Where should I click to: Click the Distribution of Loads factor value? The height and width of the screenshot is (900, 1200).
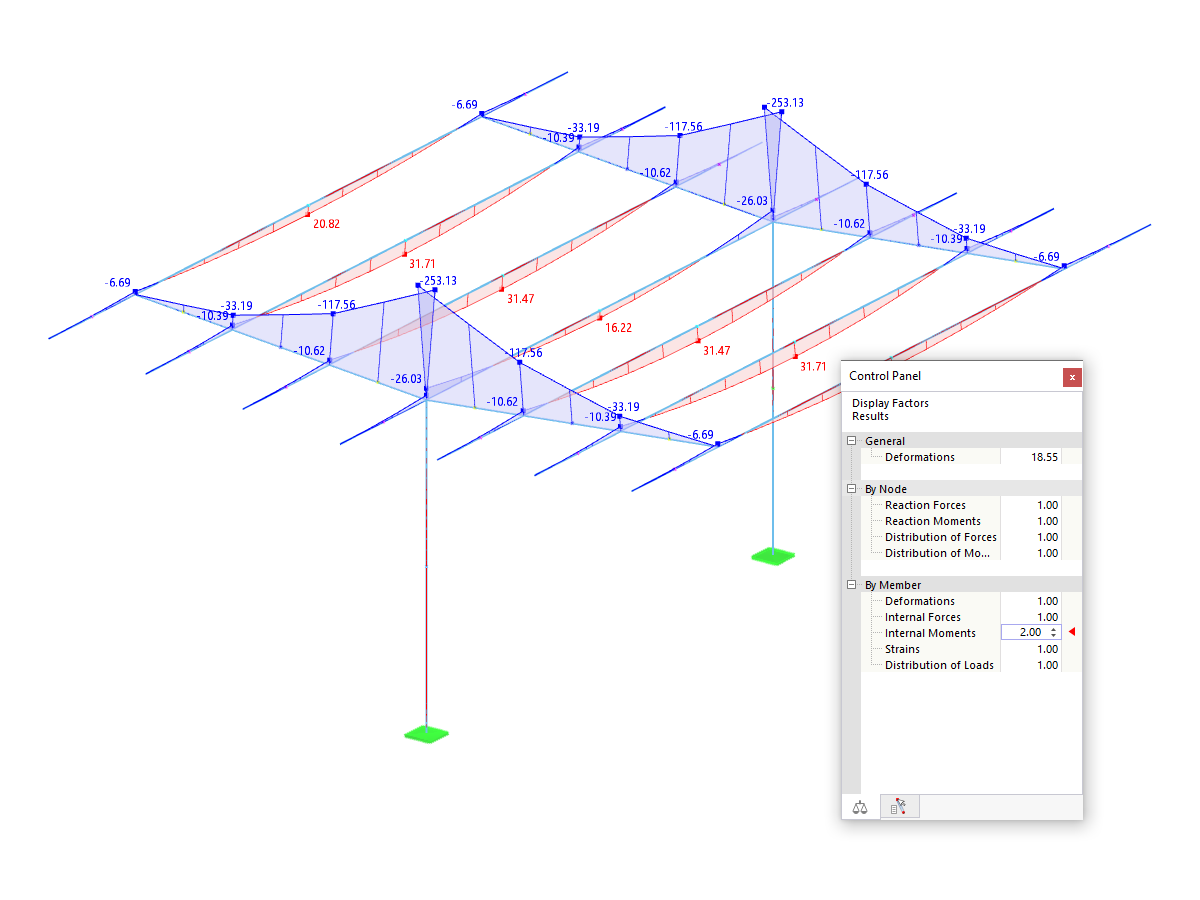point(1044,665)
